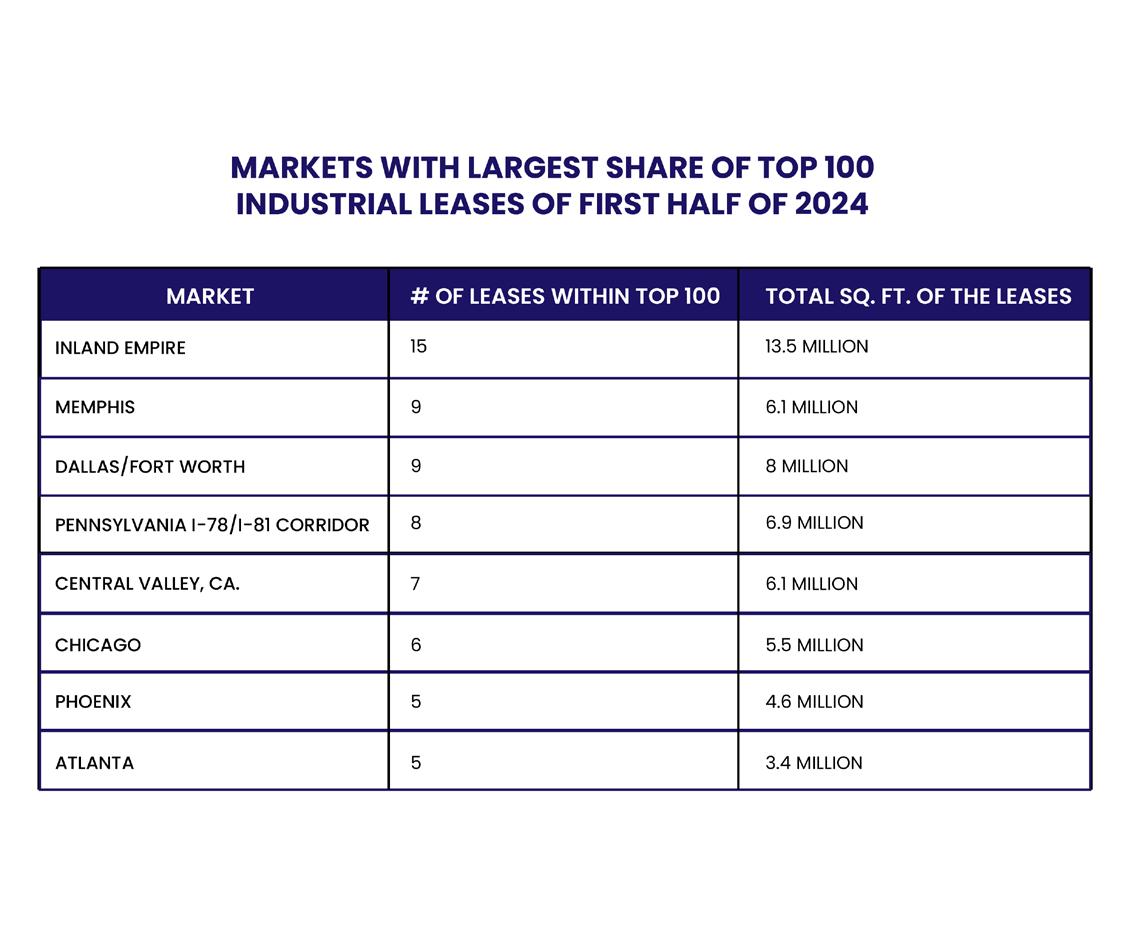
Task: Click the 8 MILLION value for Dallas/Fort Worth
Action: (806, 466)
